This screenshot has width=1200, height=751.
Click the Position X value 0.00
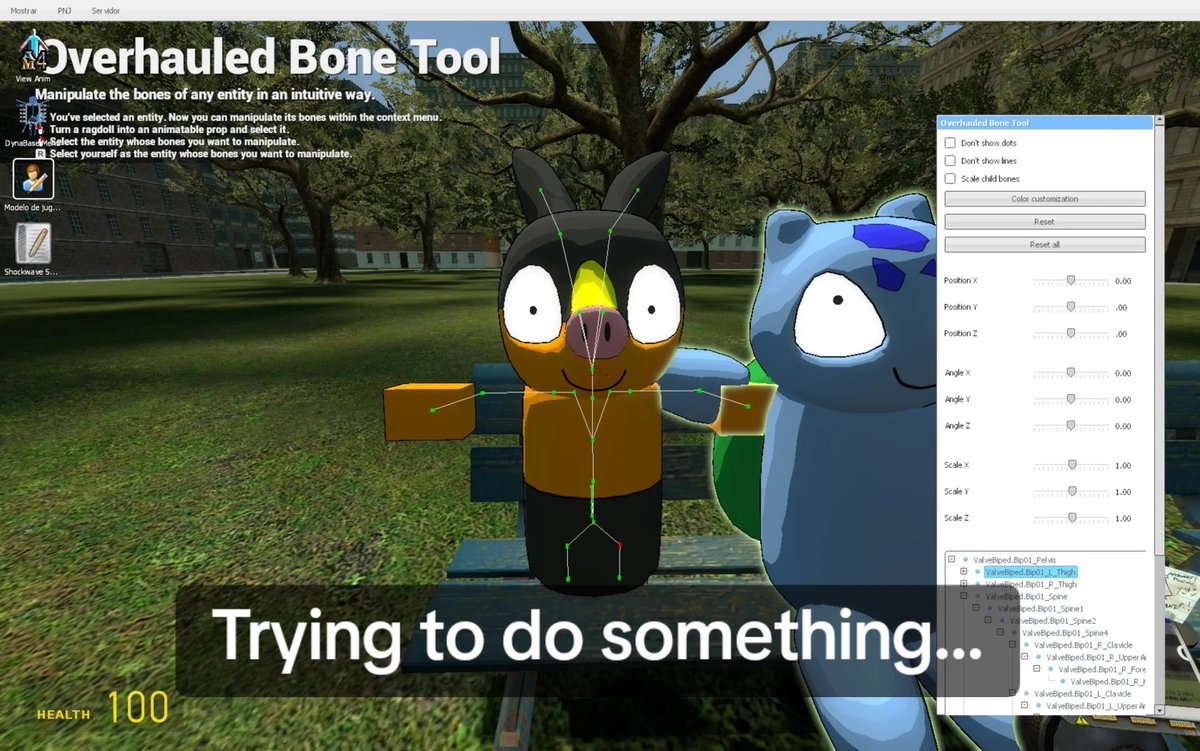tap(1123, 282)
